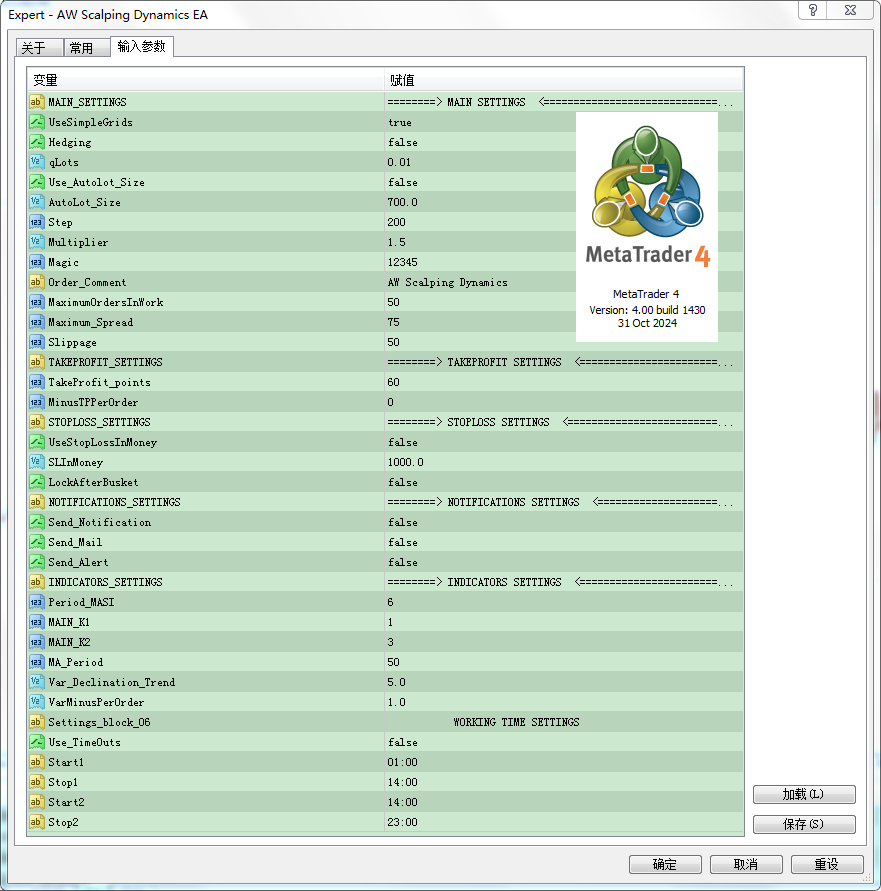Confirm settings with the 确定 button

[665, 864]
